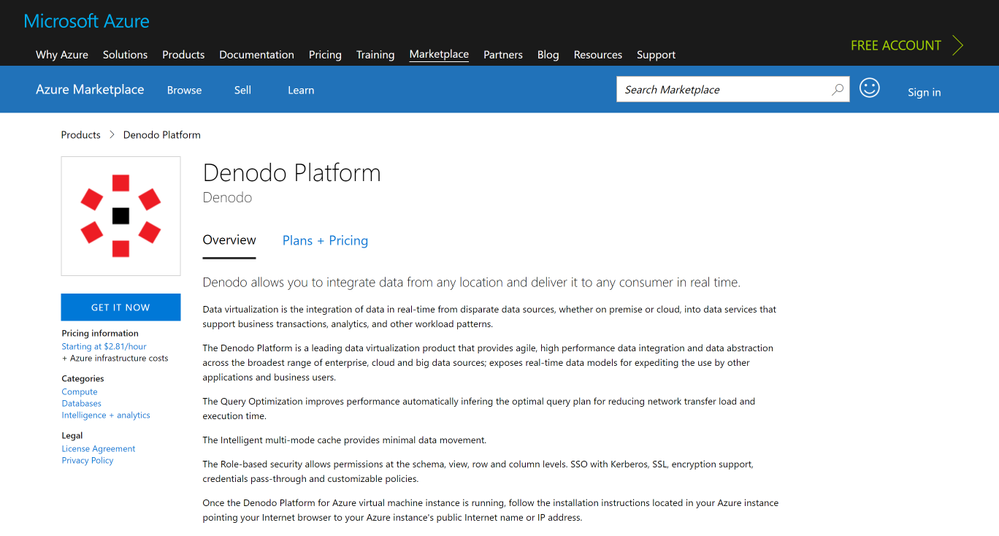Click the Sign in link
The height and width of the screenshot is (536, 999).
point(924,92)
